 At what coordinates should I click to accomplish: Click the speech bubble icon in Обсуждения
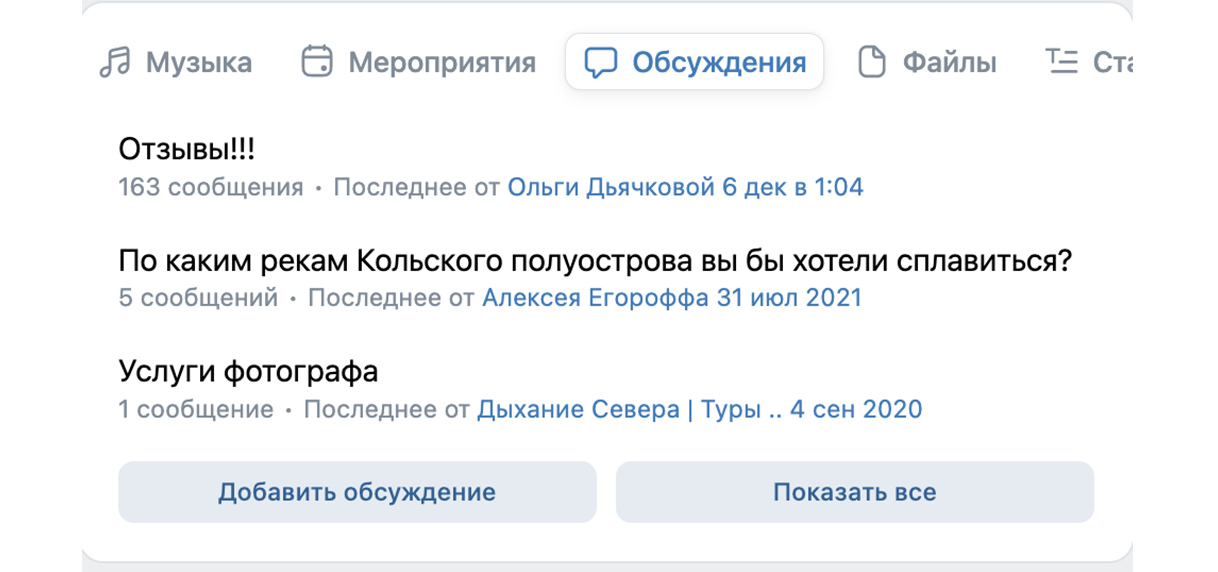(600, 62)
